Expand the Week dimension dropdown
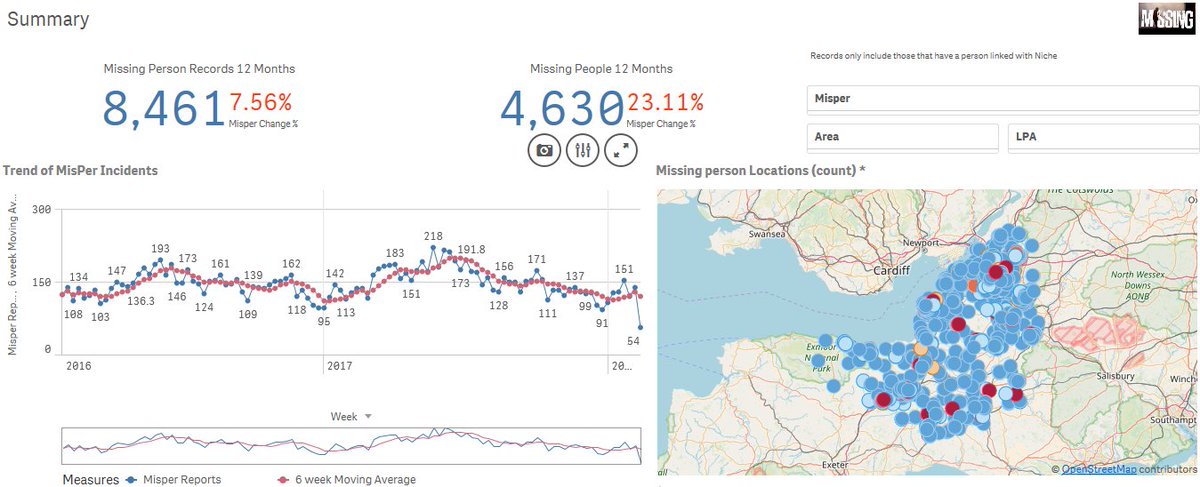Screen dimensions: 1200x487 (x=351, y=416)
